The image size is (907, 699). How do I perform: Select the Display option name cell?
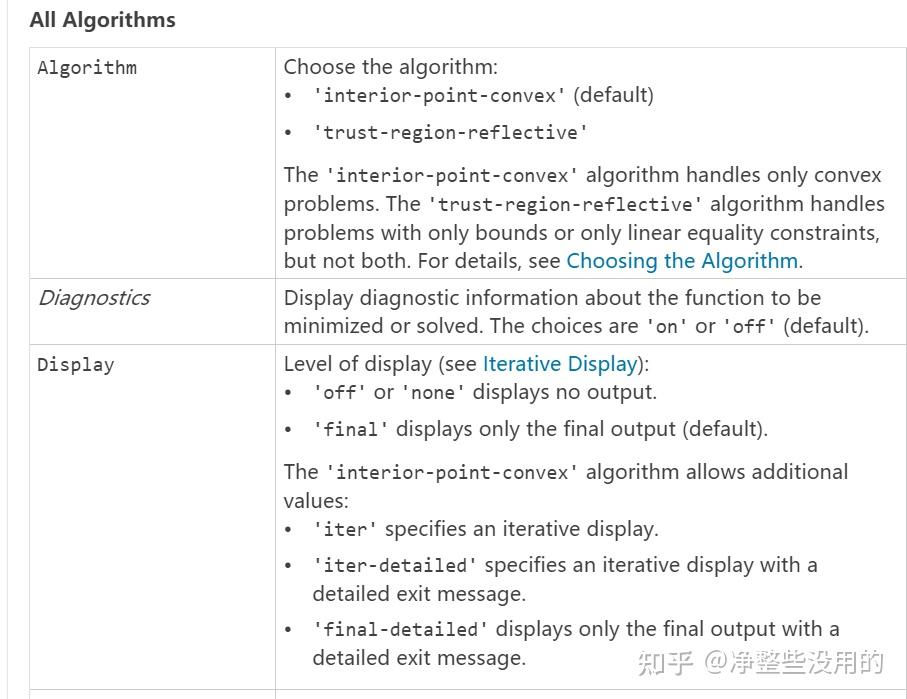click(76, 365)
